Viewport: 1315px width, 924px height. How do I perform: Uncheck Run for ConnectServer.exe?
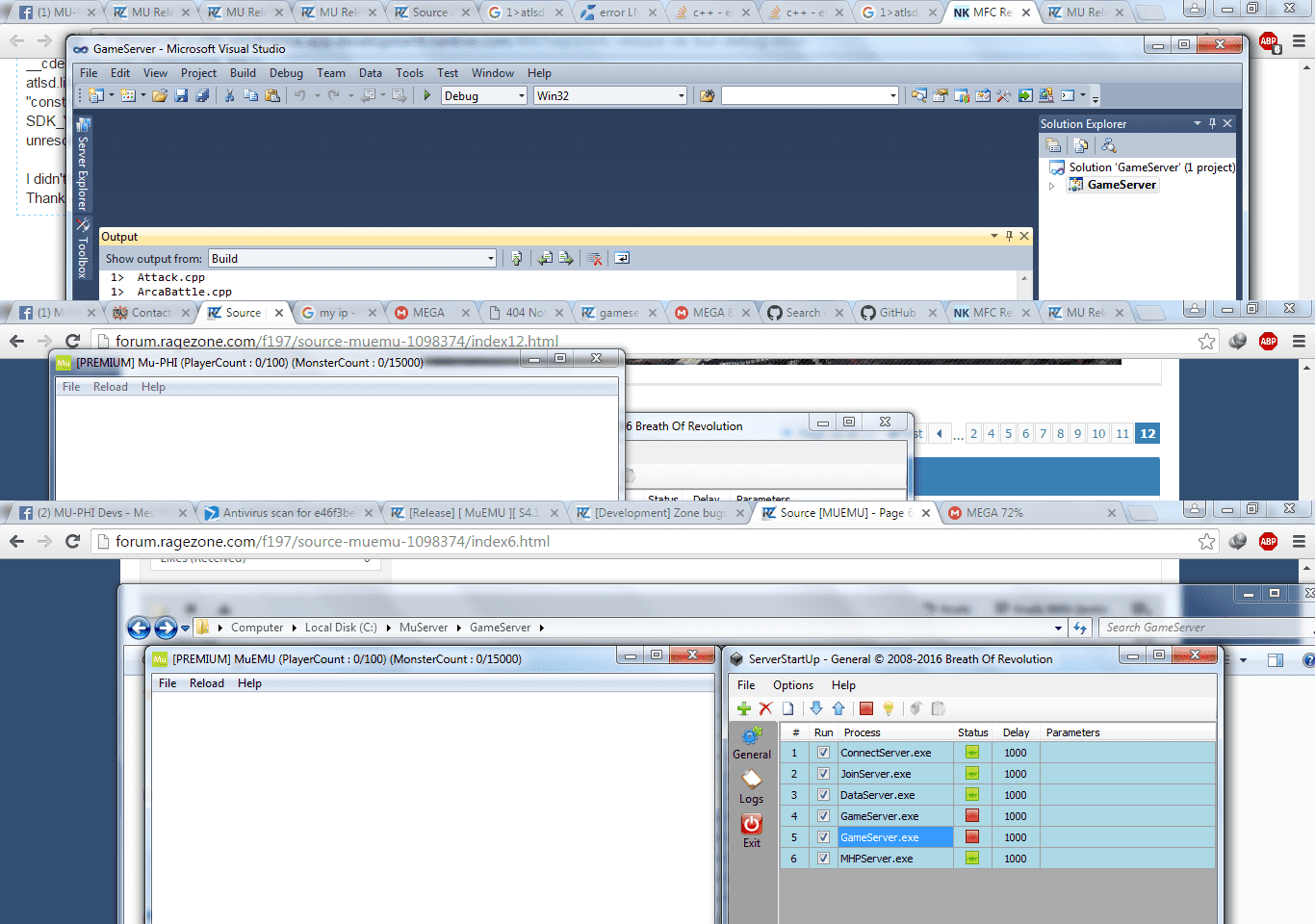pyautogui.click(x=823, y=753)
